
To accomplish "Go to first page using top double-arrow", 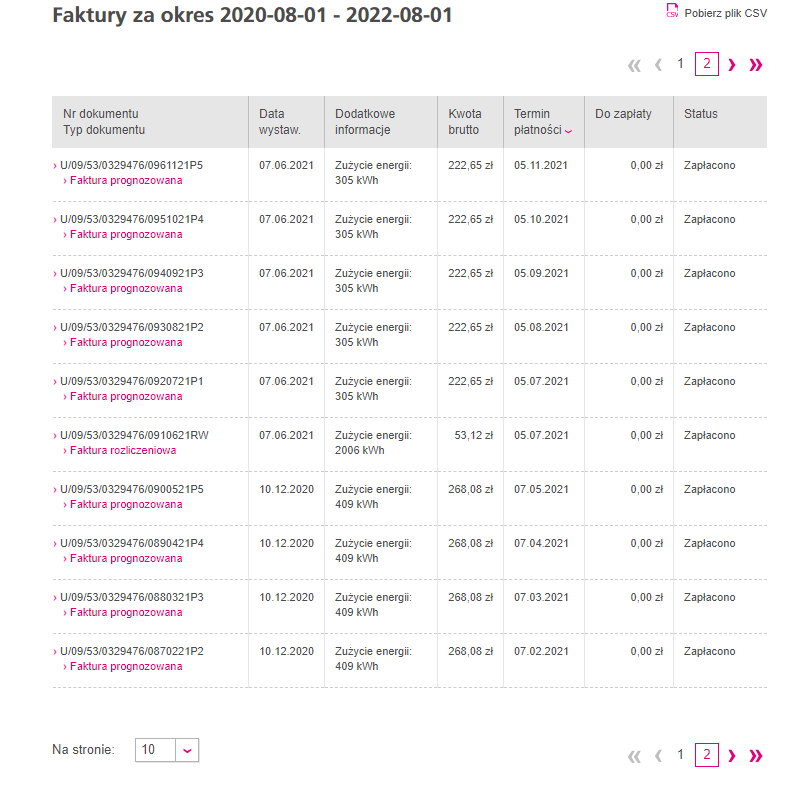I will coord(634,65).
